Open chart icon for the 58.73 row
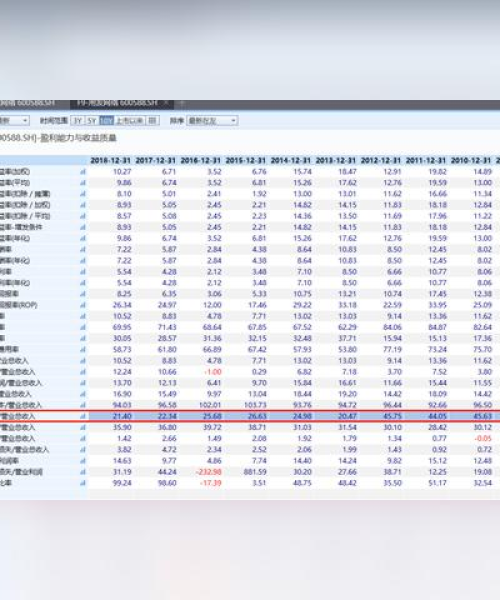 point(83,349)
